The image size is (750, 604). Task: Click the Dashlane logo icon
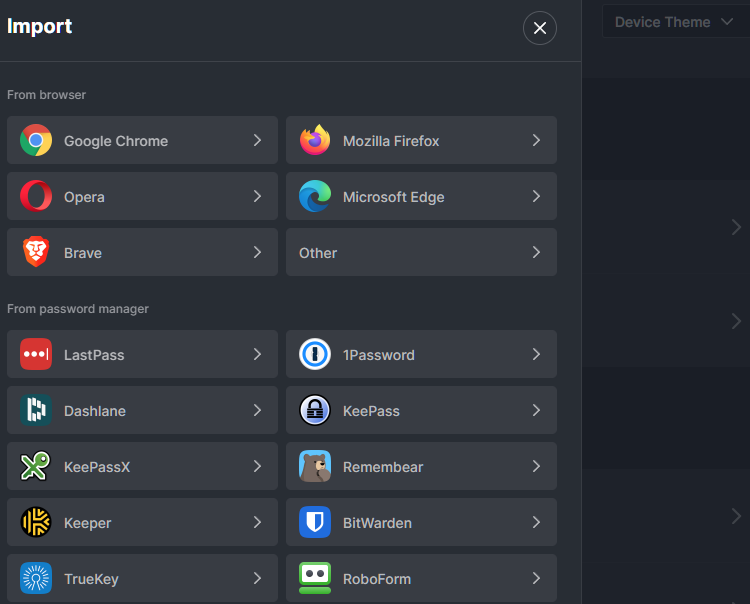click(x=36, y=410)
